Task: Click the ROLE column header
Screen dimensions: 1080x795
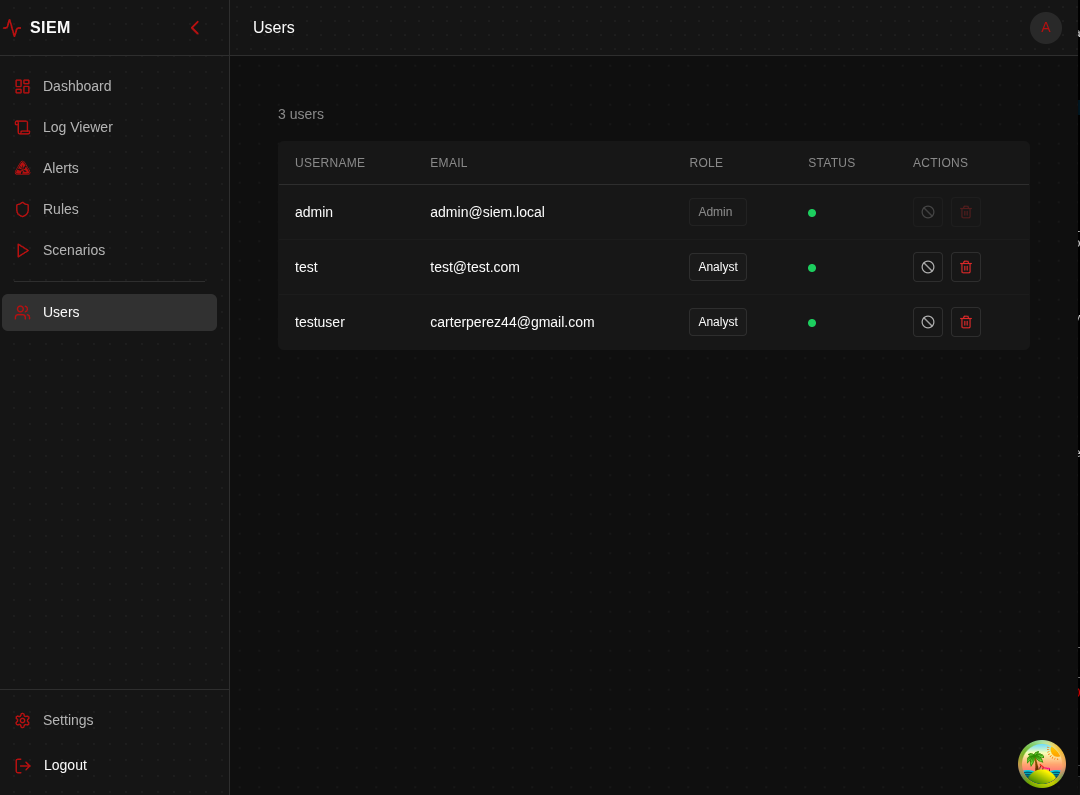Action: pyautogui.click(x=706, y=163)
